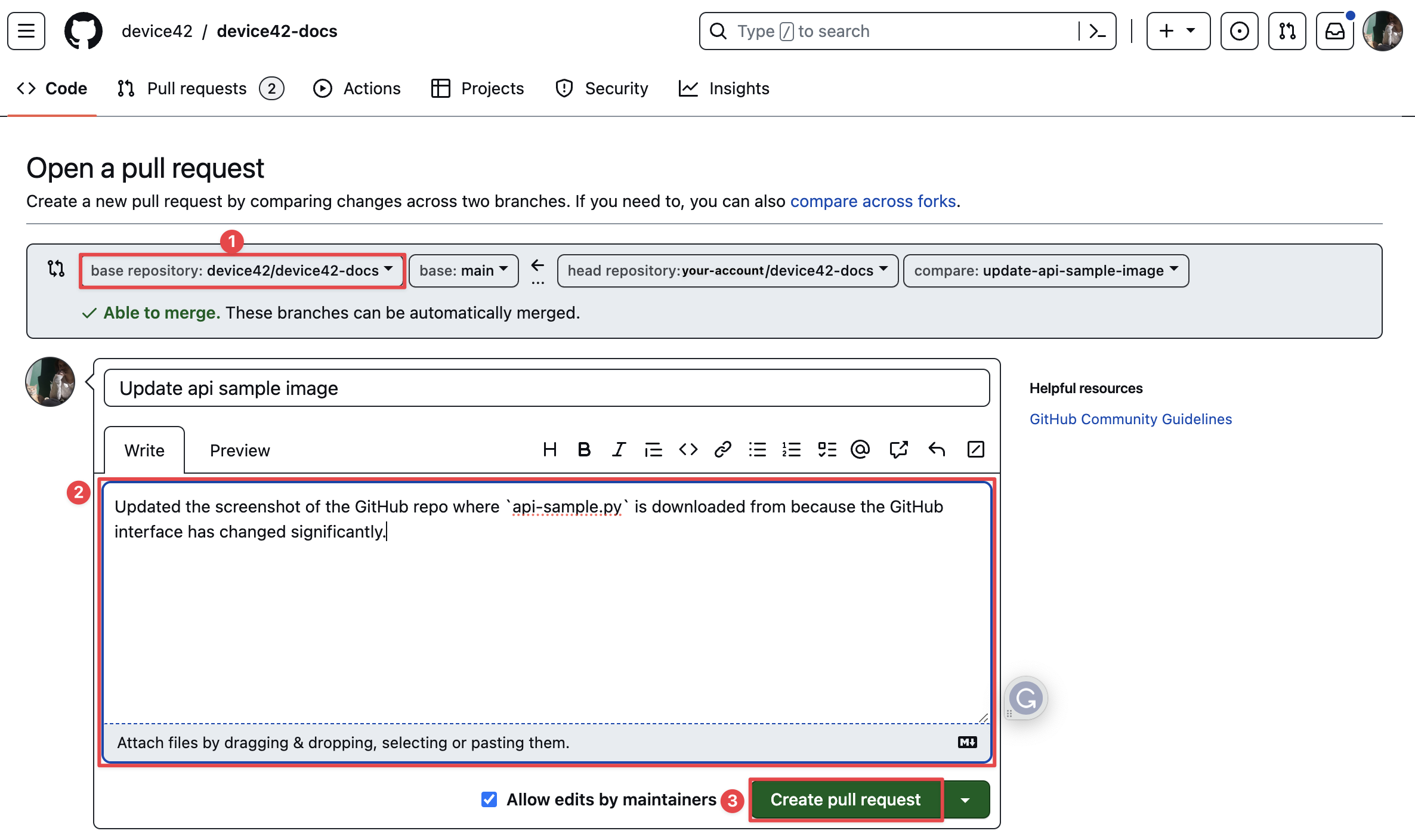Expand the Create pull request options arrow
Screen dimensions: 1415x840
[x=966, y=800]
